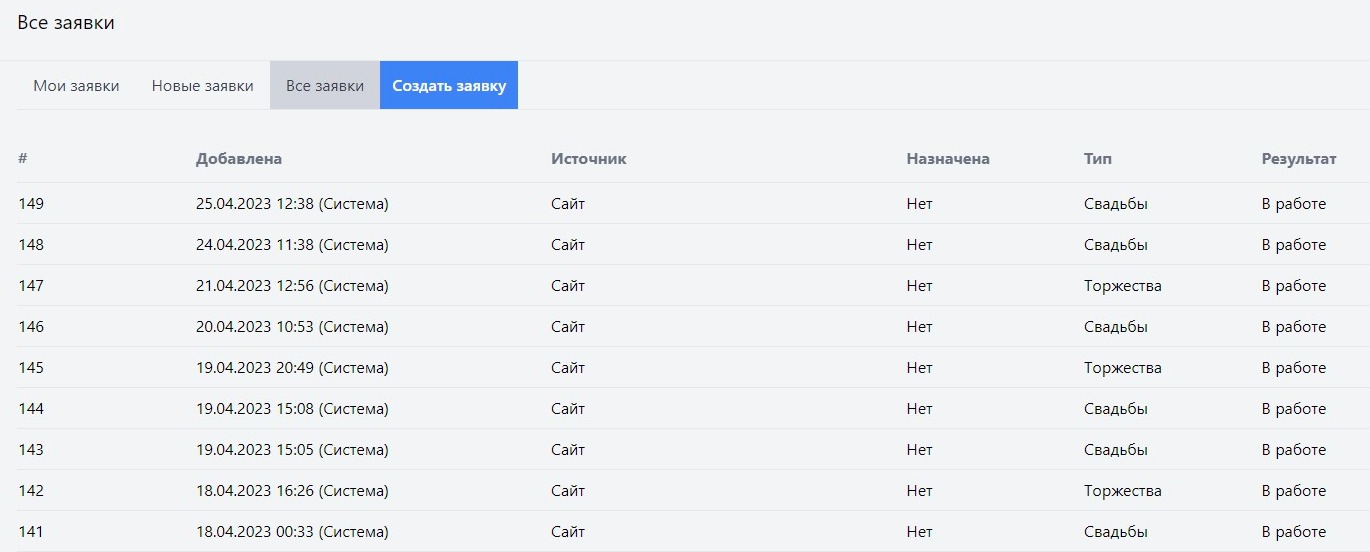Click the Тип column header
Image resolution: width=1370 pixels, height=552 pixels.
(x=1097, y=159)
